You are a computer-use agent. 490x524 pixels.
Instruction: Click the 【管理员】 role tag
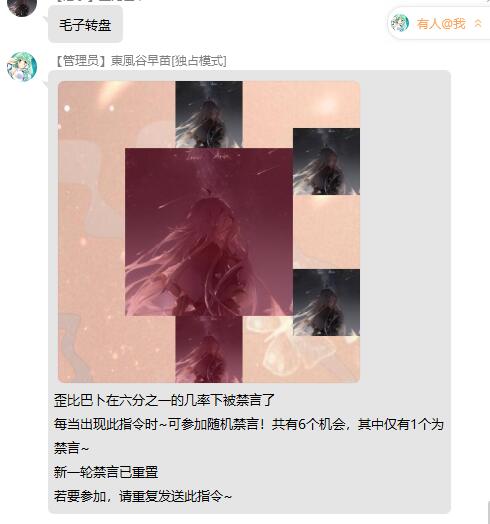81,61
